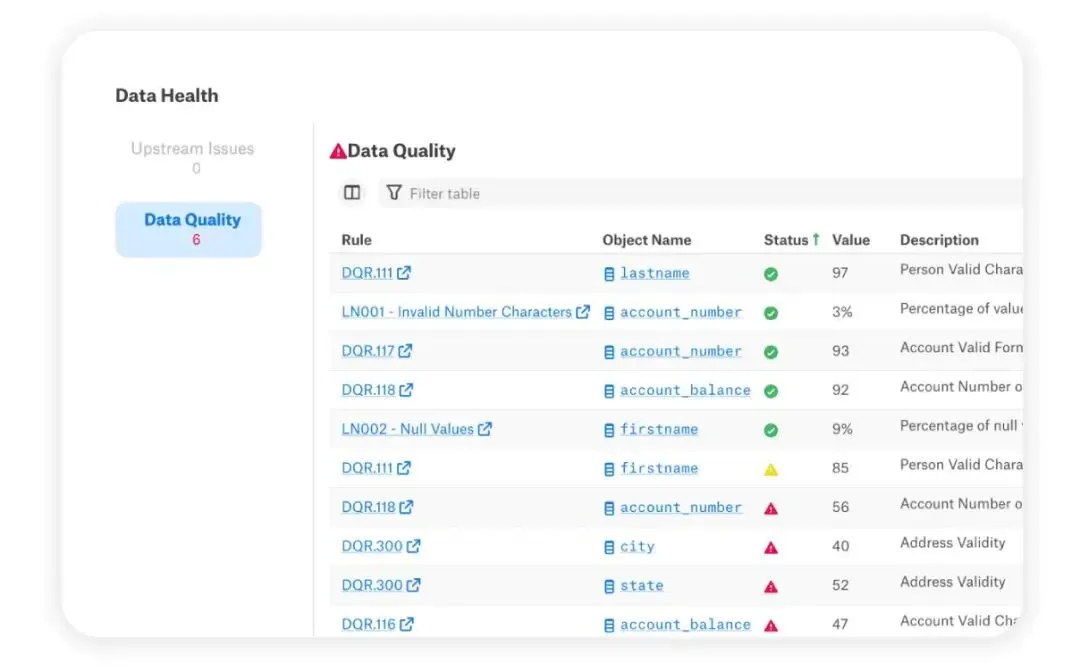The image size is (1080, 672).
Task: Click green check status on LN001 row
Action: [x=771, y=313]
